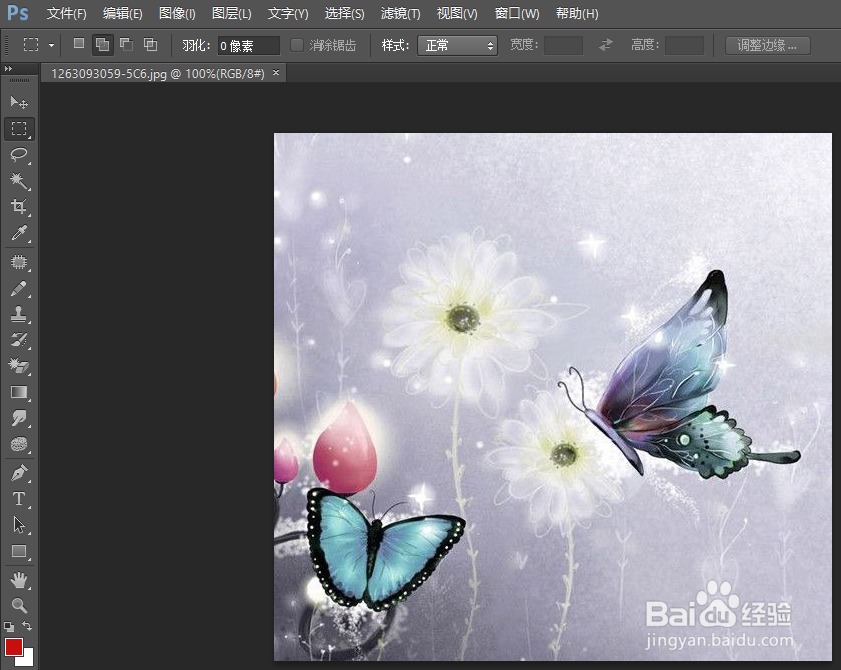This screenshot has height=670, width=841.
Task: Select the Healing Brush tool
Action: (x=19, y=262)
